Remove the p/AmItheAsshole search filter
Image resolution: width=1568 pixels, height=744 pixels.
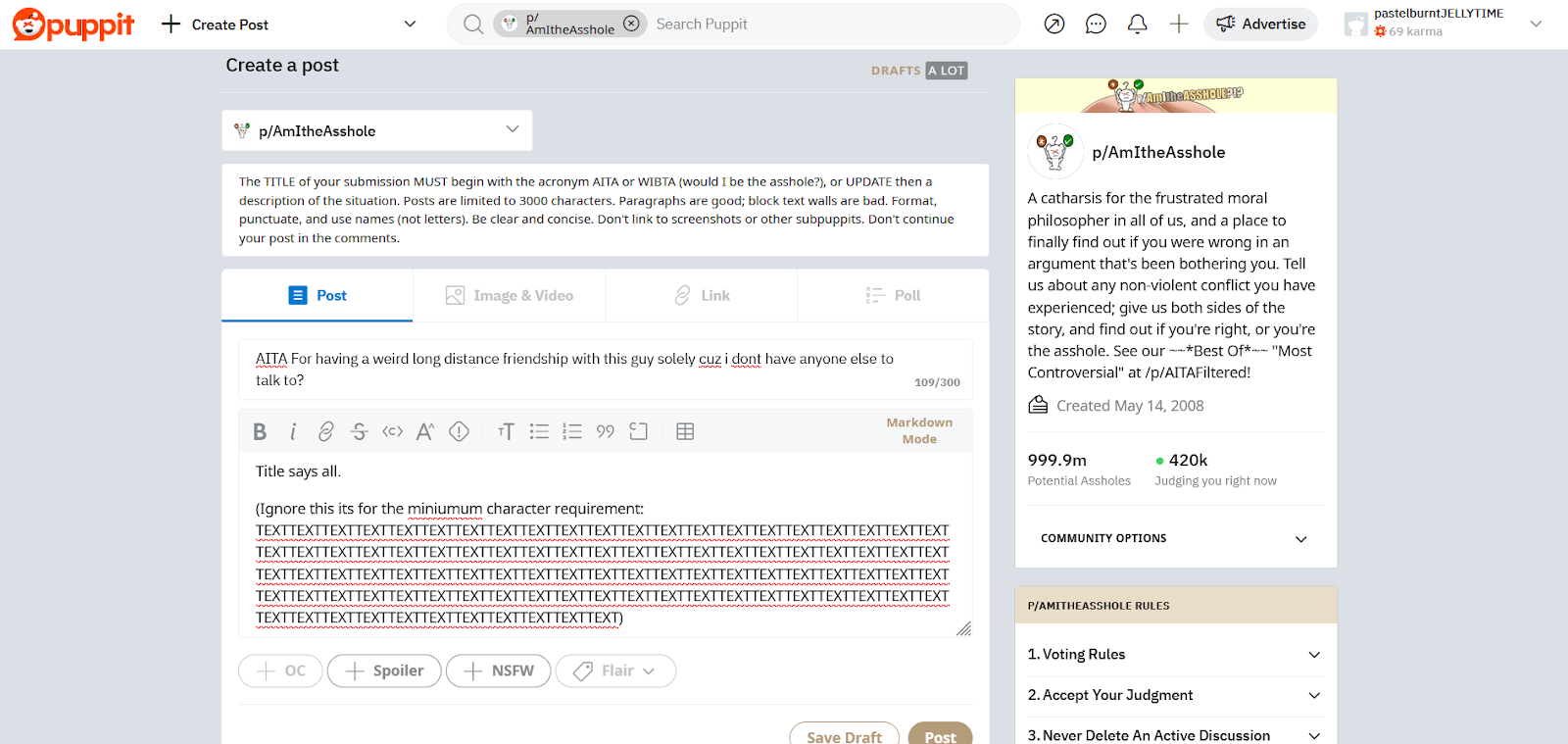pyautogui.click(x=631, y=24)
